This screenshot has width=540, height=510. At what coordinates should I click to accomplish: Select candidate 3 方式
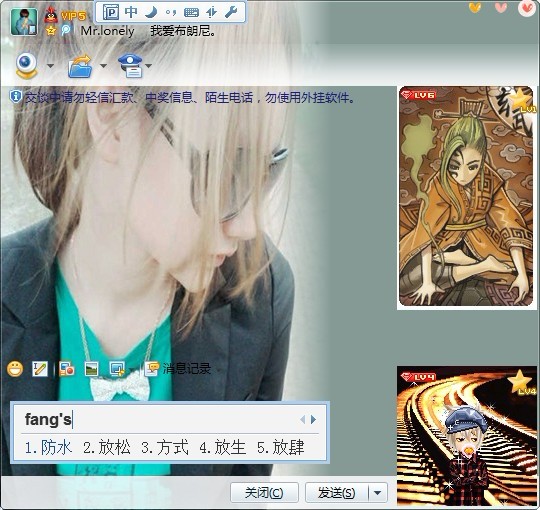click(165, 447)
